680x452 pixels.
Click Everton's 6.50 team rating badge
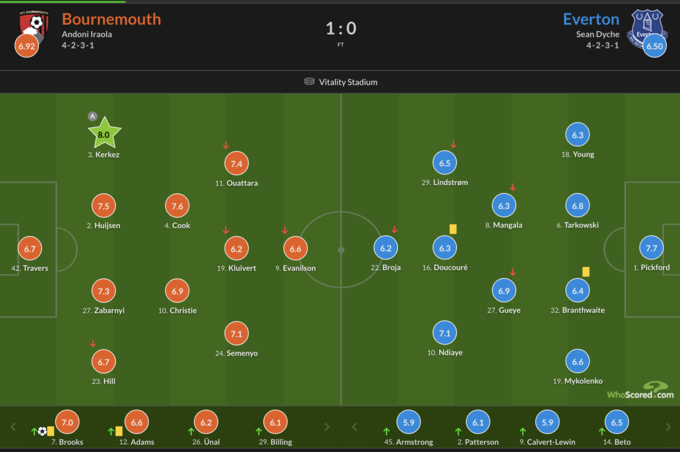(654, 46)
